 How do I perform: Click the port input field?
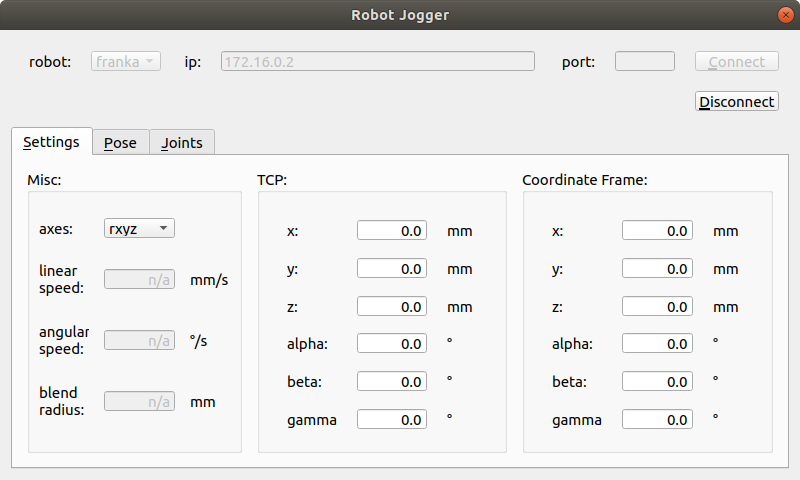644,61
